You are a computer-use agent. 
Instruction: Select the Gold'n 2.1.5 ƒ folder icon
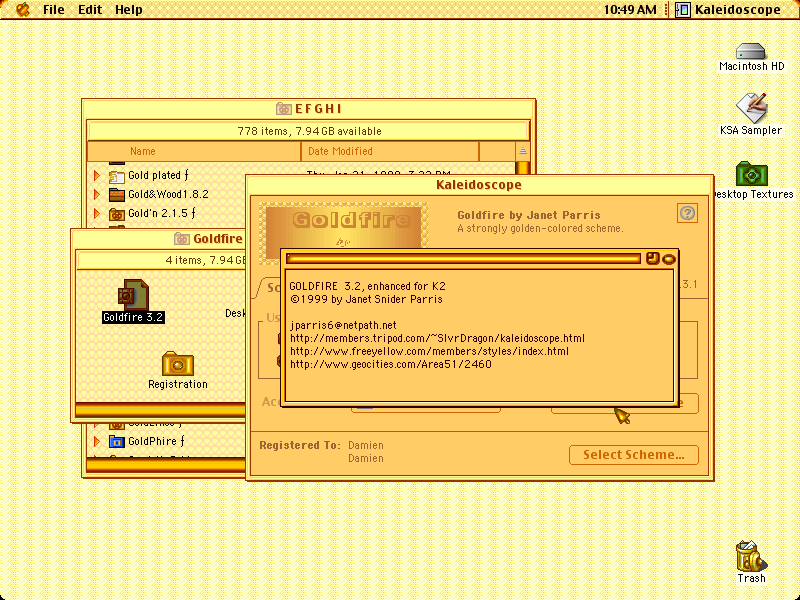tap(117, 214)
